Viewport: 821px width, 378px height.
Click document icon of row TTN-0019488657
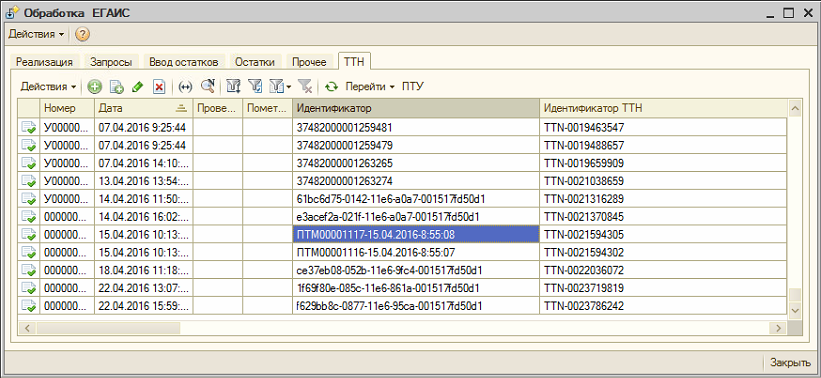click(x=28, y=145)
